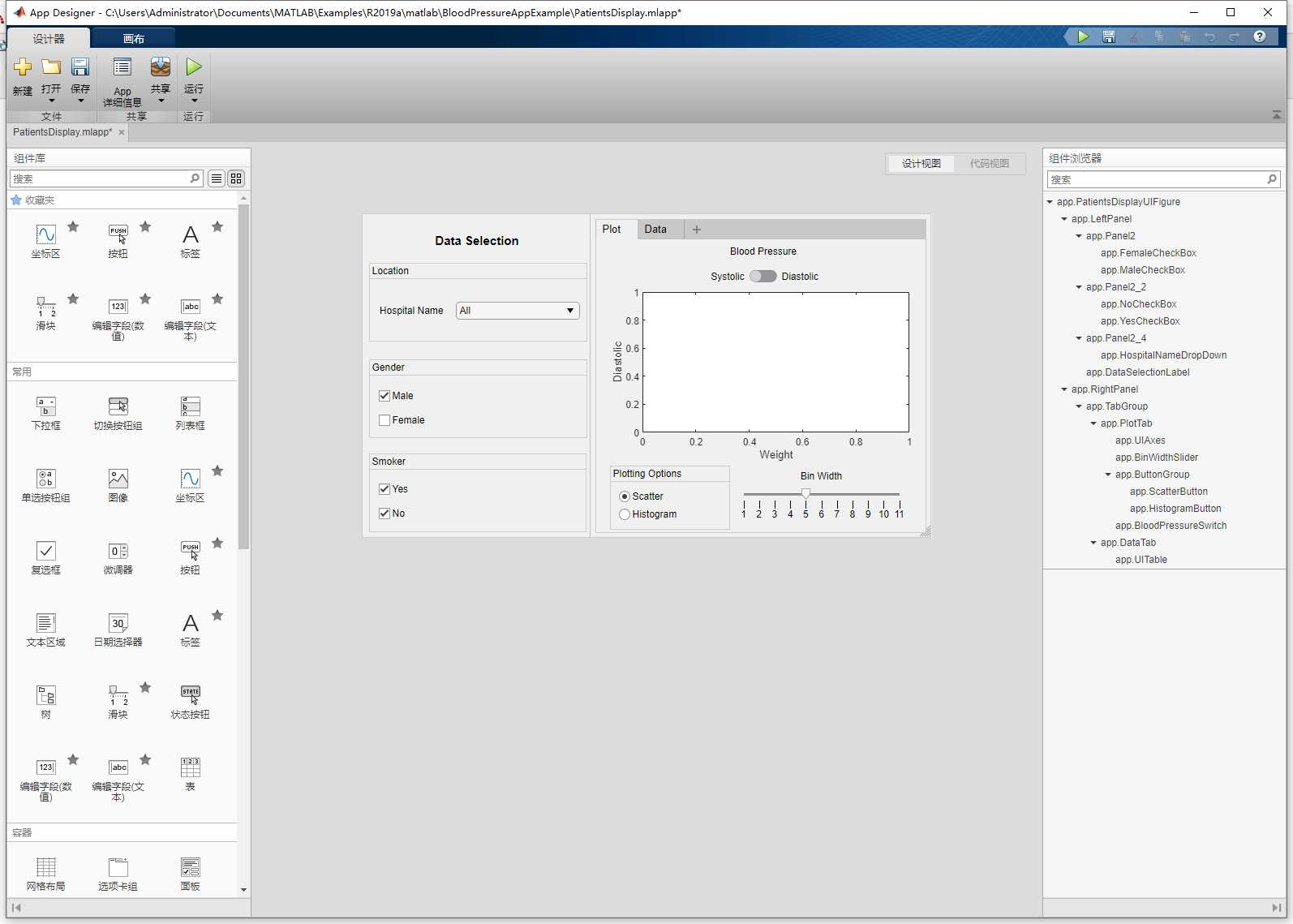Open the Hospital Name dropdown
Image resolution: width=1293 pixels, height=924 pixels.
tap(518, 311)
